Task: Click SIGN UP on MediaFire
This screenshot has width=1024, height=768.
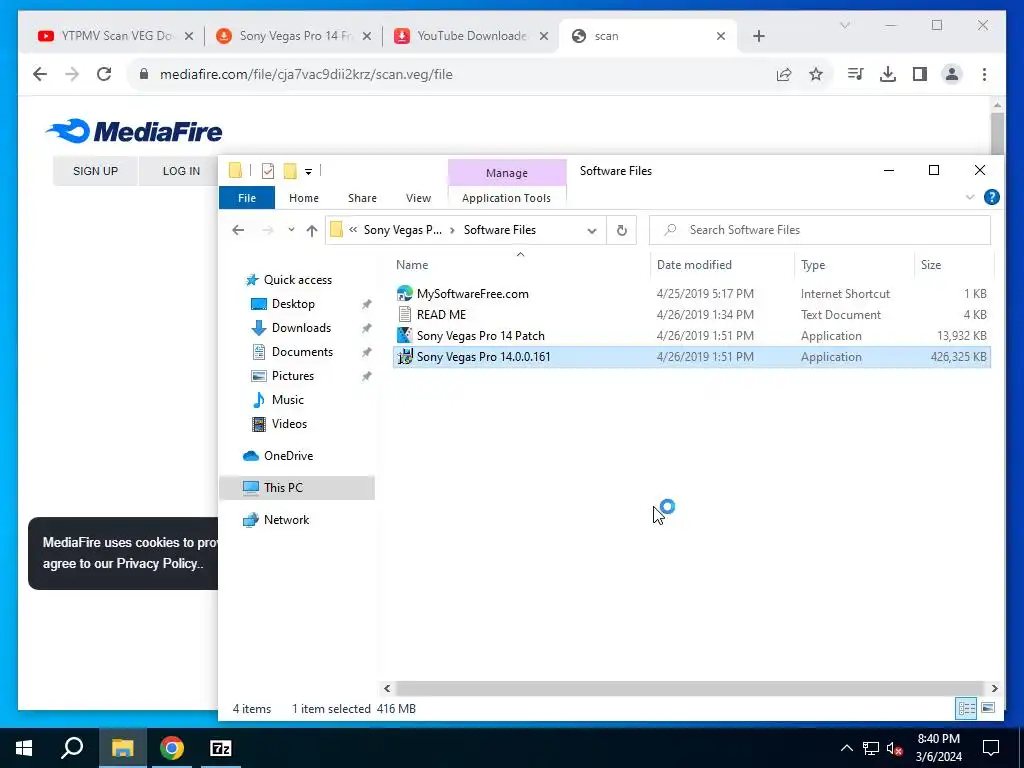Action: [95, 171]
